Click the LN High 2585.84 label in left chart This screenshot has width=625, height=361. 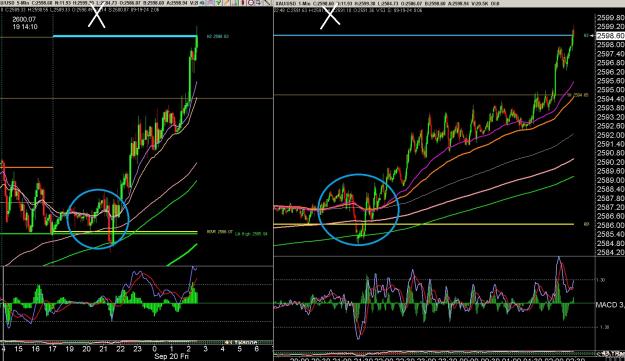click(x=251, y=234)
